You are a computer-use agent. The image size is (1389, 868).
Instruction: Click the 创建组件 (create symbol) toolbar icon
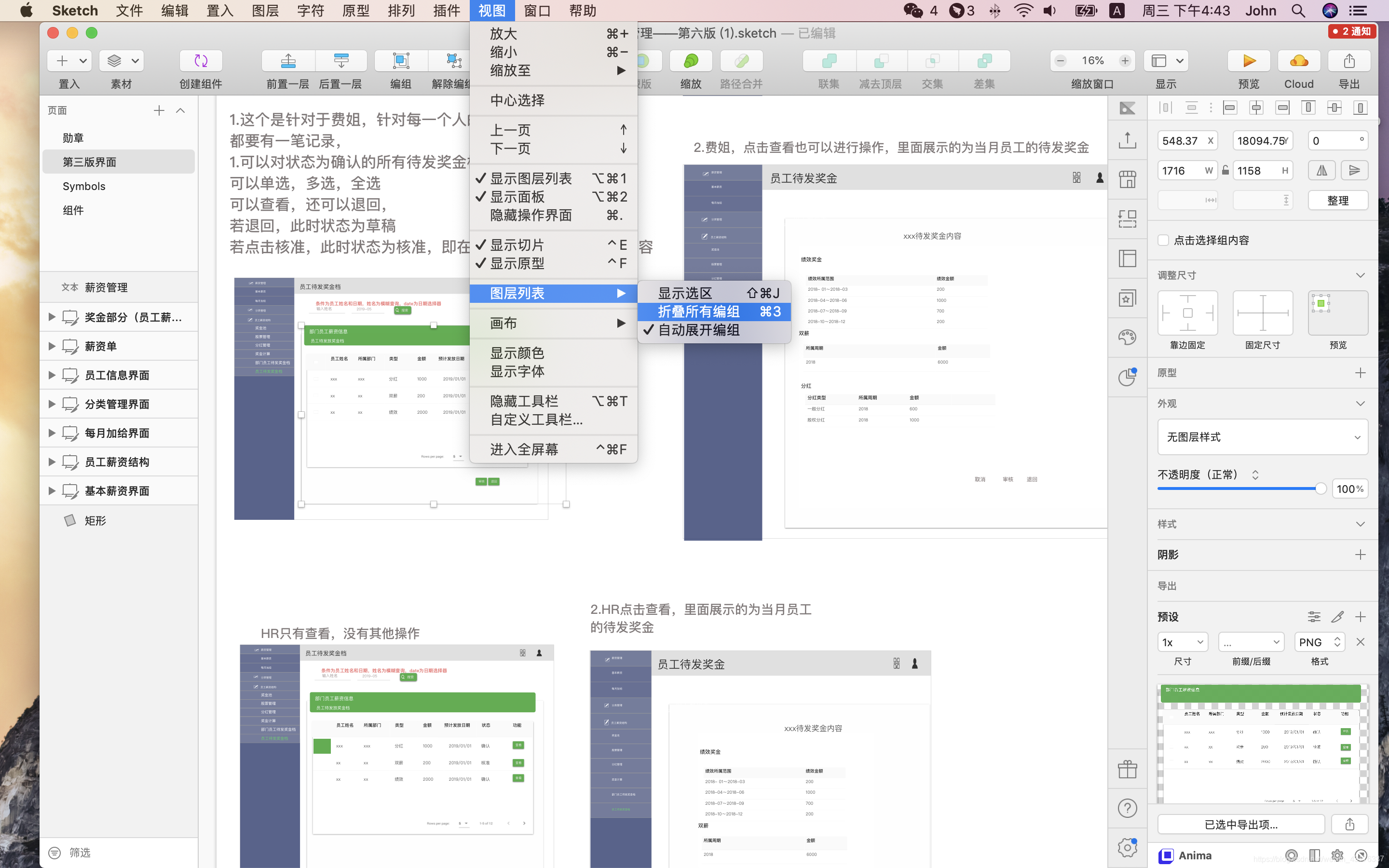click(200, 61)
